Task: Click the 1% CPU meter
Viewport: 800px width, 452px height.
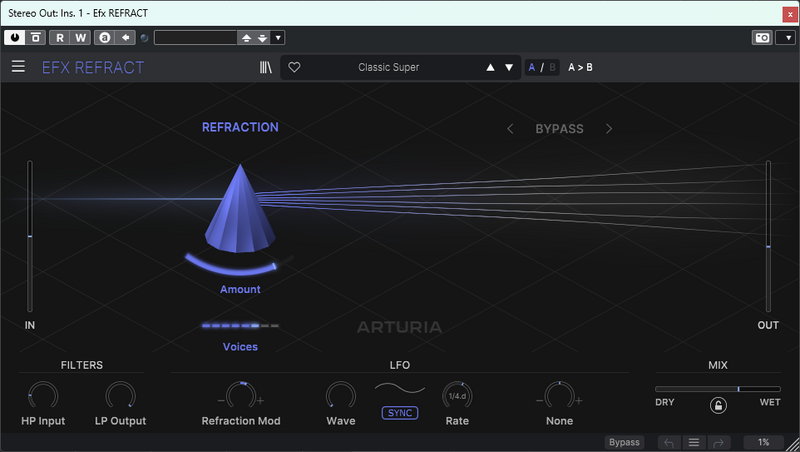Action: pyautogui.click(x=763, y=442)
